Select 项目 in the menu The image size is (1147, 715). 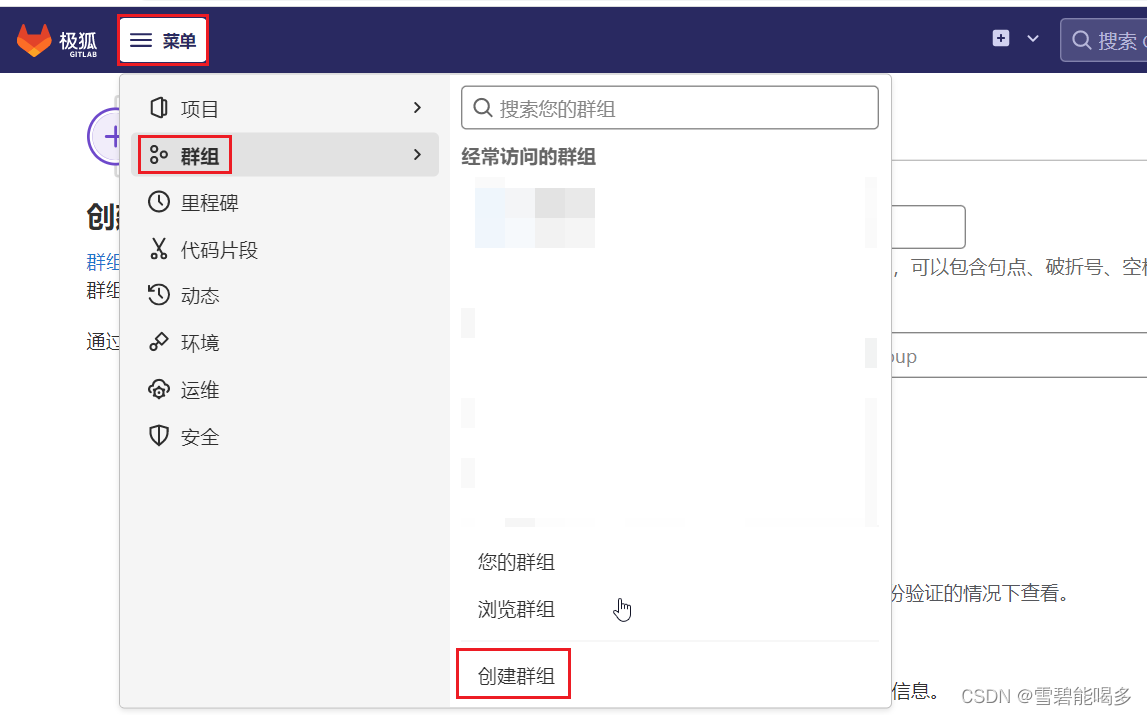(285, 108)
